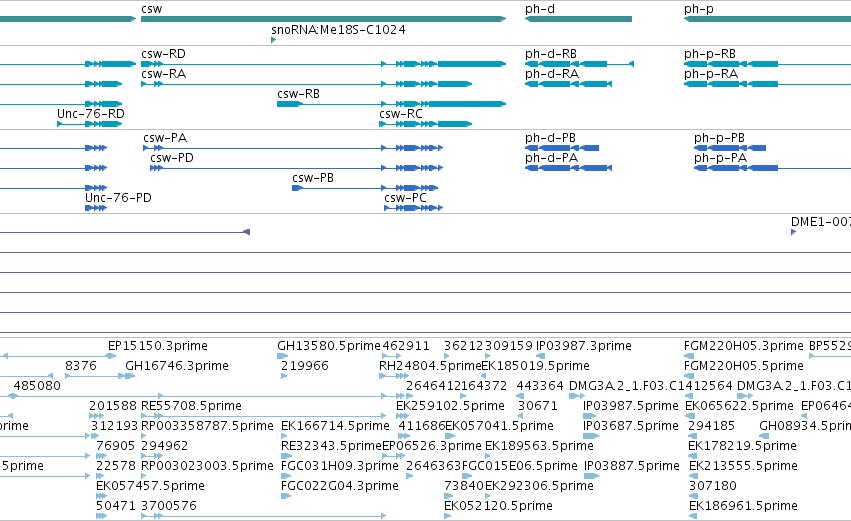Click the 485080 feature label
Viewport: 851px width, 521px height.
[x=37, y=386]
